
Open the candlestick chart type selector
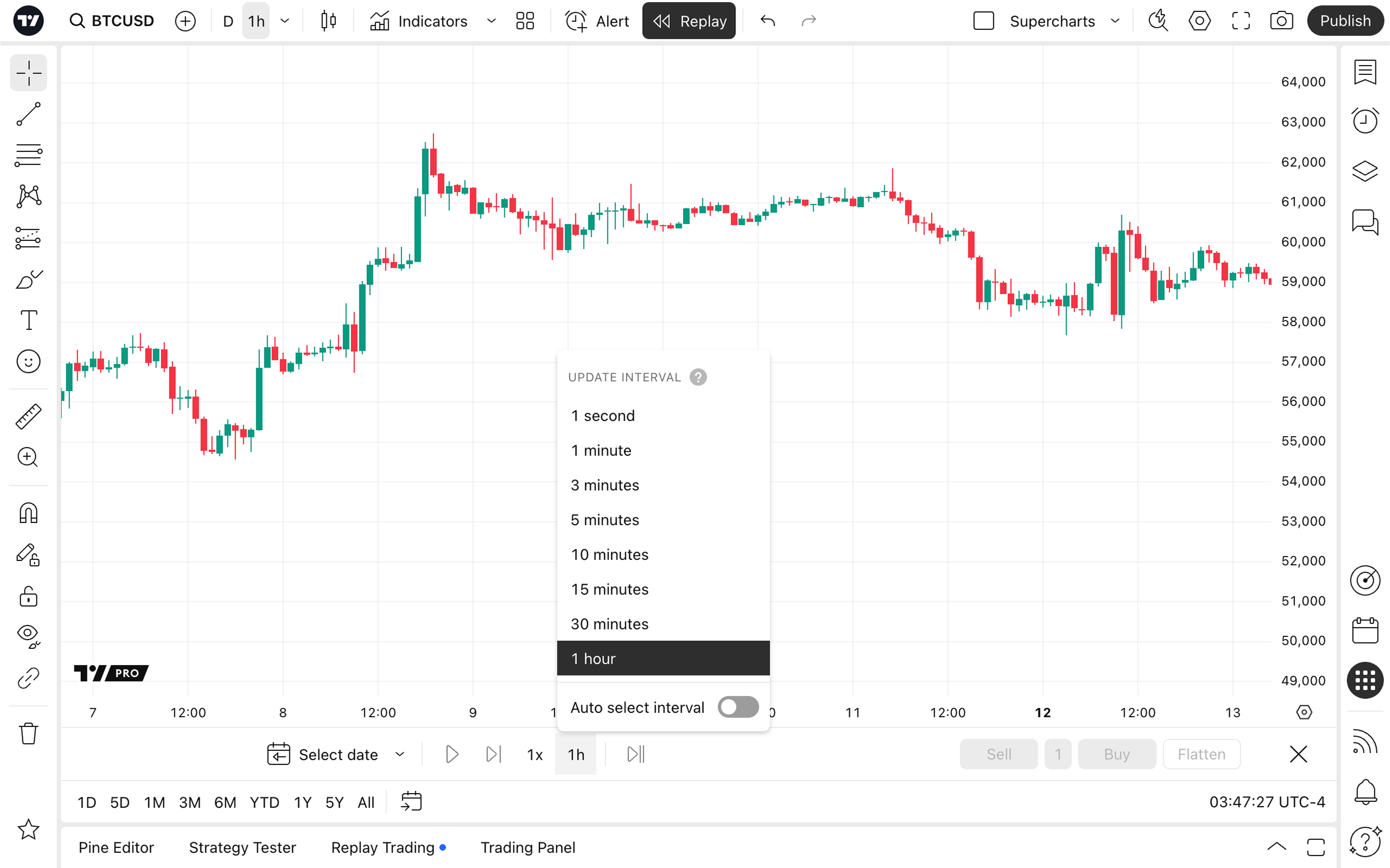pos(328,21)
